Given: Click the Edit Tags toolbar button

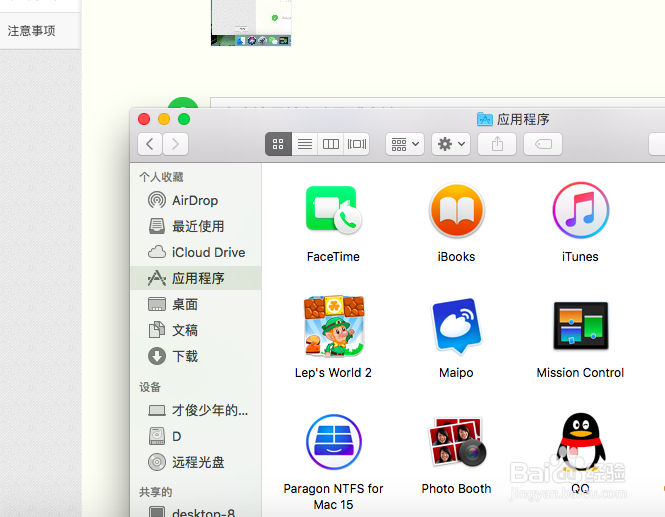Looking at the screenshot, I should pos(543,144).
